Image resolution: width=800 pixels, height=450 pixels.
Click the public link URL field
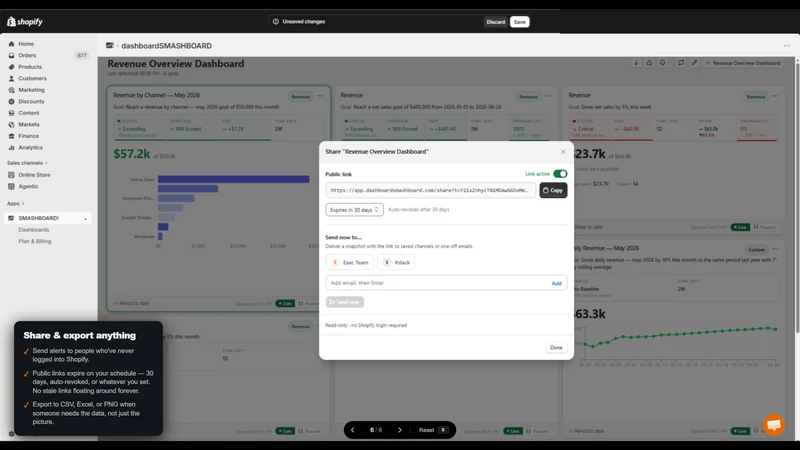pos(431,190)
